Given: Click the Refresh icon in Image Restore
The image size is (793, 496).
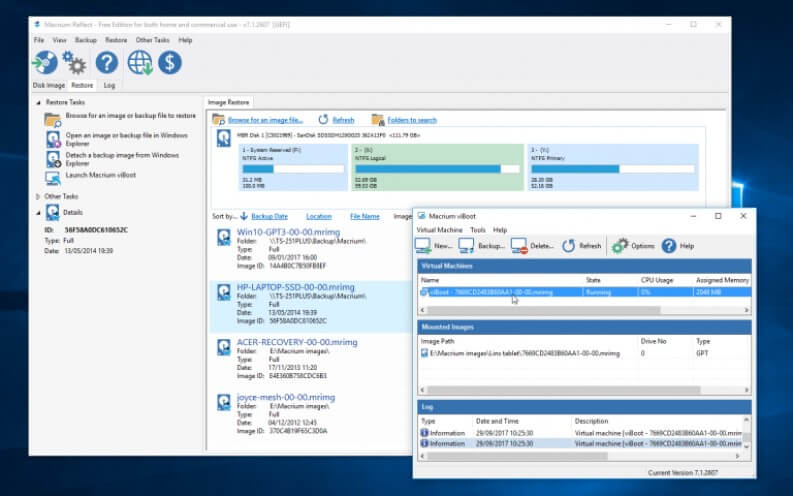Looking at the screenshot, I should (x=323, y=120).
